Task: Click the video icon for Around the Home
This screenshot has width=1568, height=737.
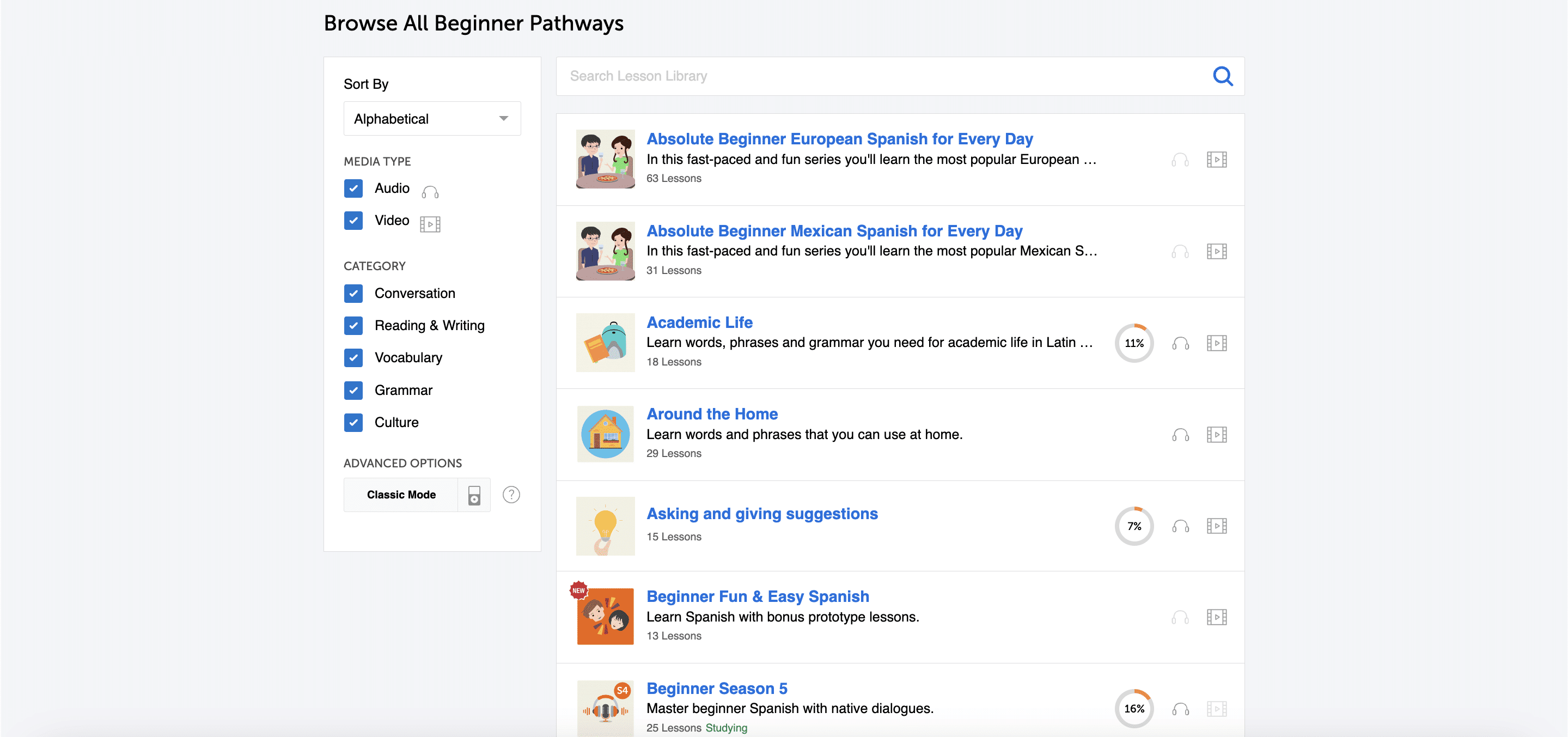Action: click(x=1216, y=435)
